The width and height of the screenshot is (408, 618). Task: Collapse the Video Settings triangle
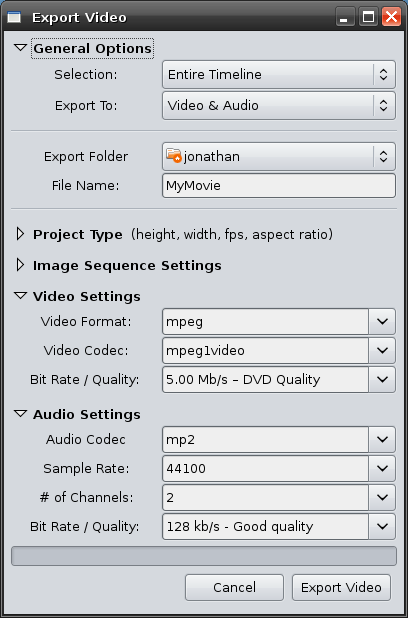pos(20,296)
